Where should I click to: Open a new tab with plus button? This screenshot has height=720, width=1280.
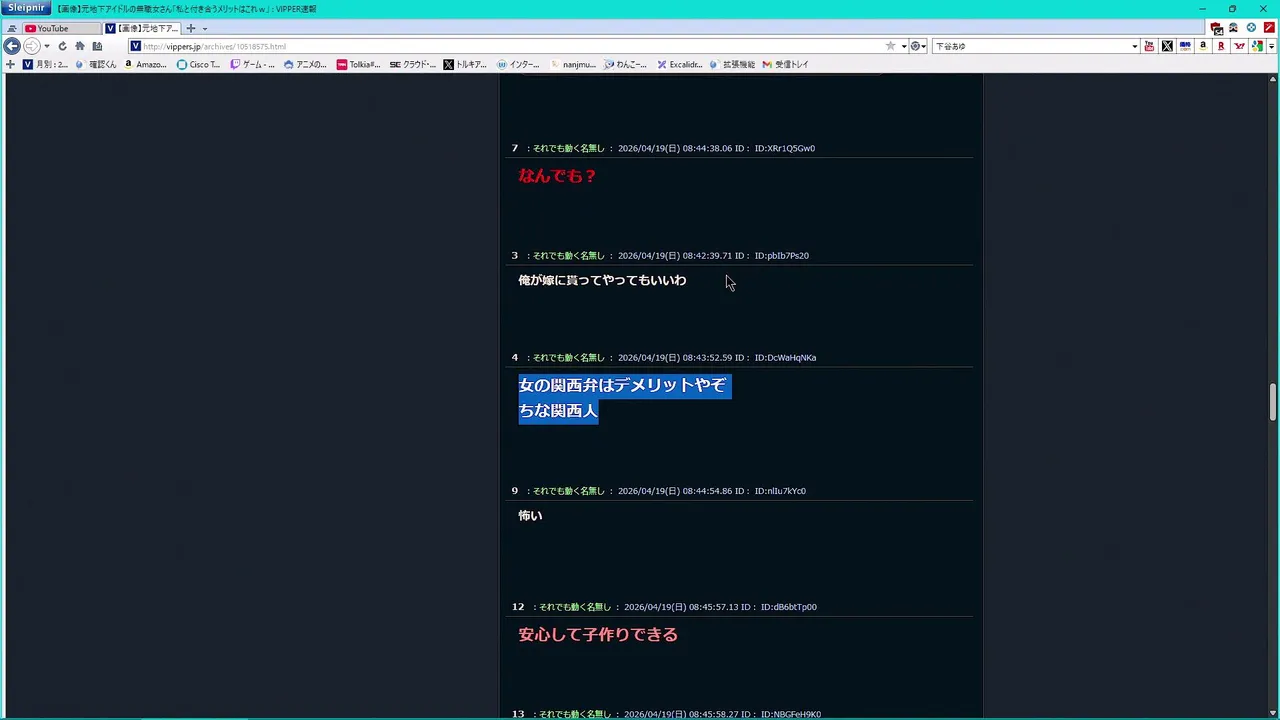[x=191, y=28]
